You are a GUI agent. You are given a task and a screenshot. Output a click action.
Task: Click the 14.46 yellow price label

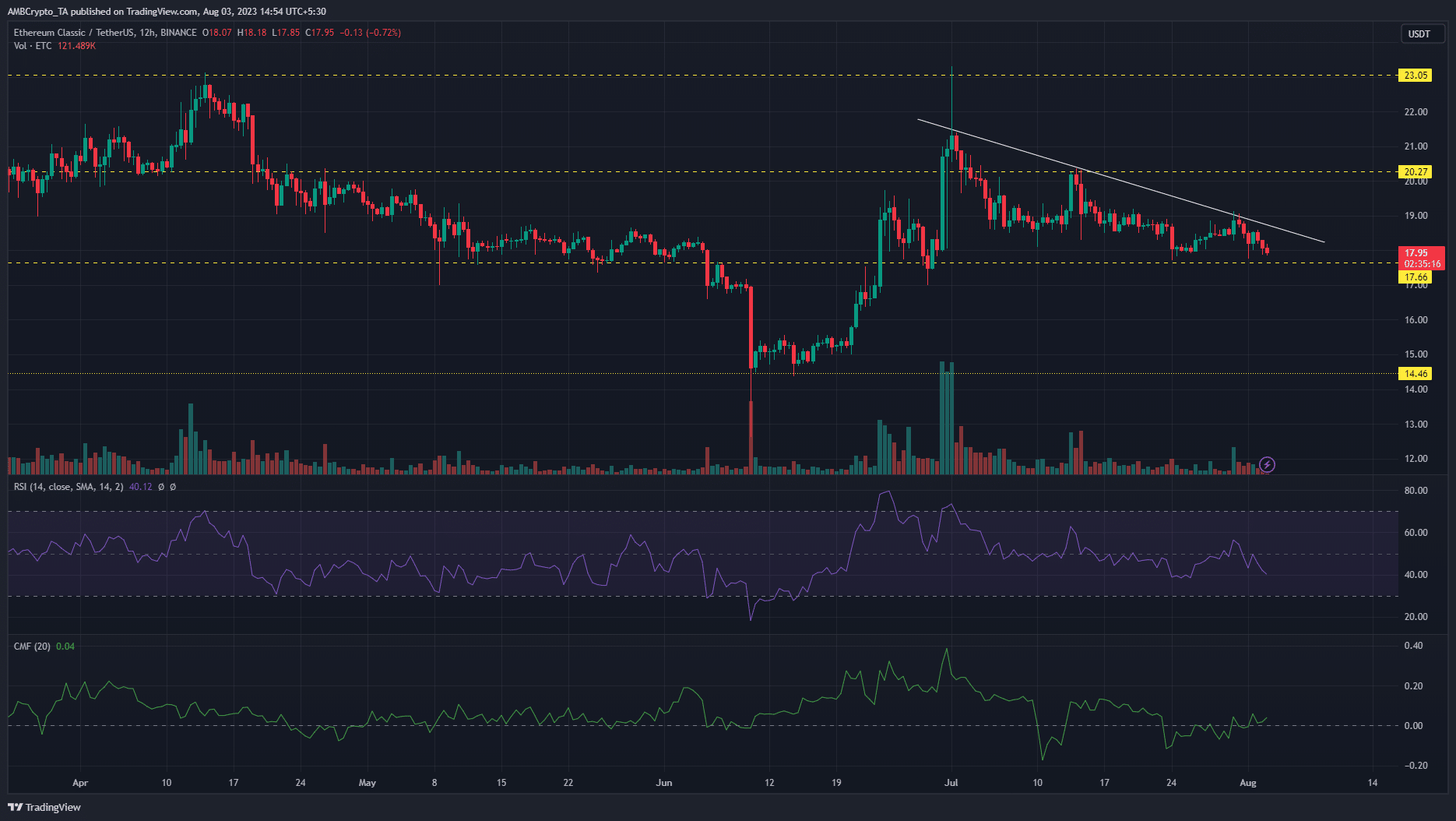(x=1416, y=374)
